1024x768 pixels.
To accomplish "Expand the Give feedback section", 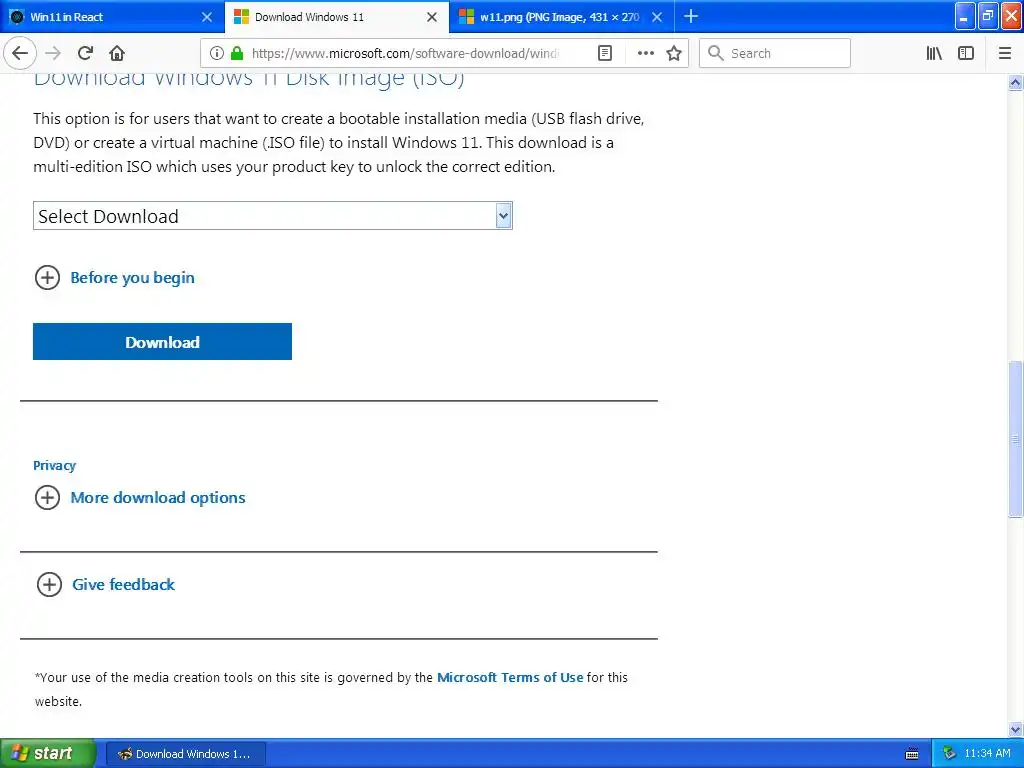I will (106, 584).
